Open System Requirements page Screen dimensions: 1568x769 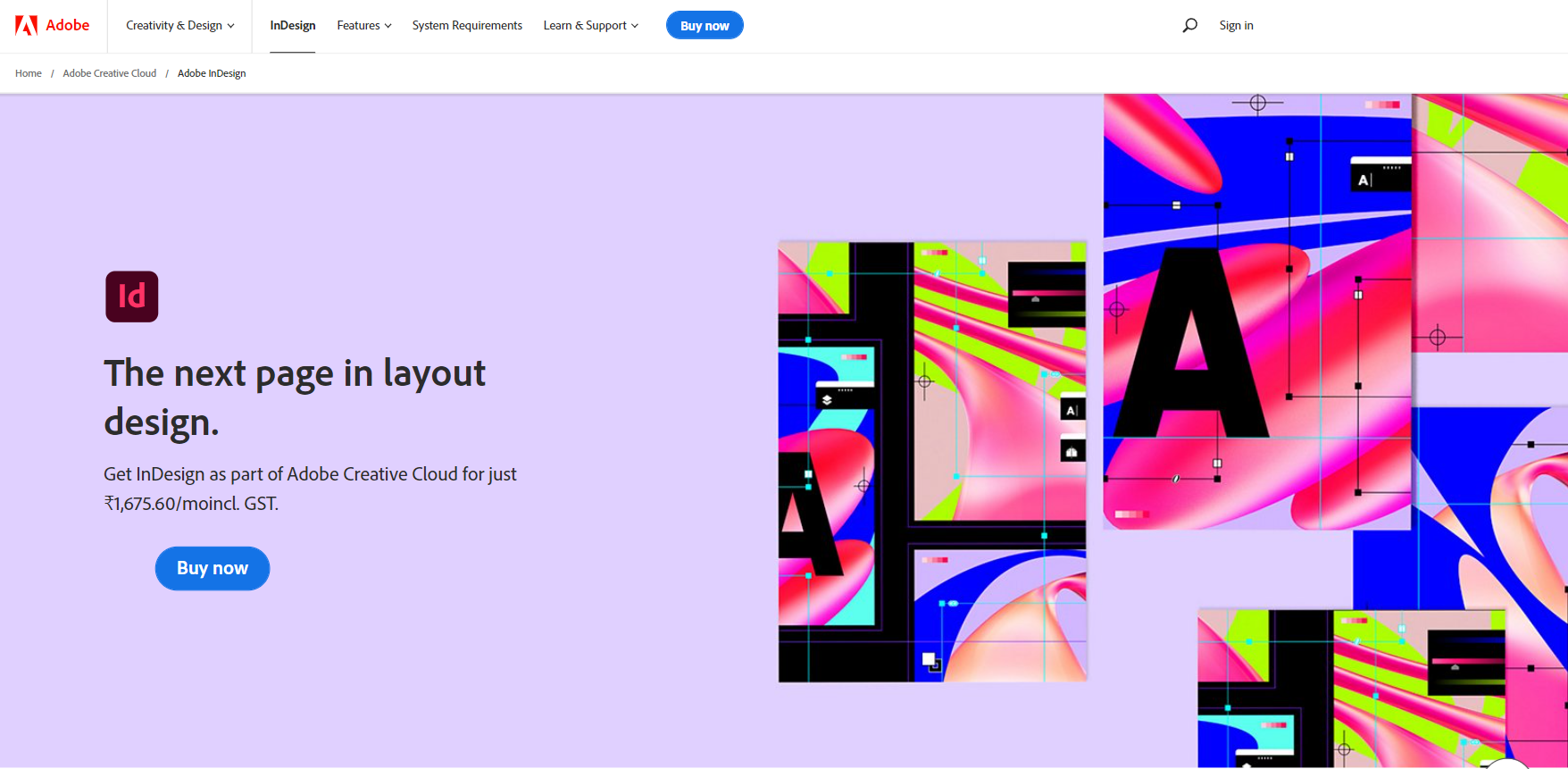coord(467,25)
